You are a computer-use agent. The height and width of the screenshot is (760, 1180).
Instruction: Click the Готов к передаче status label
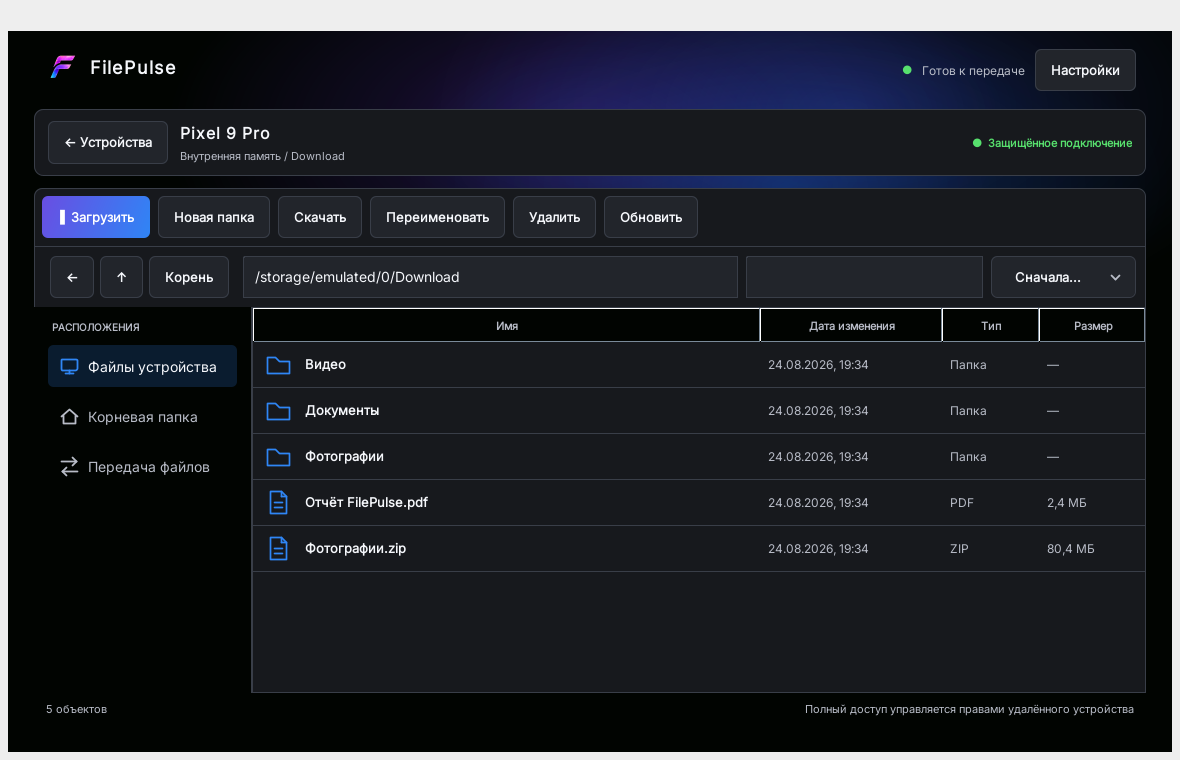pos(973,71)
